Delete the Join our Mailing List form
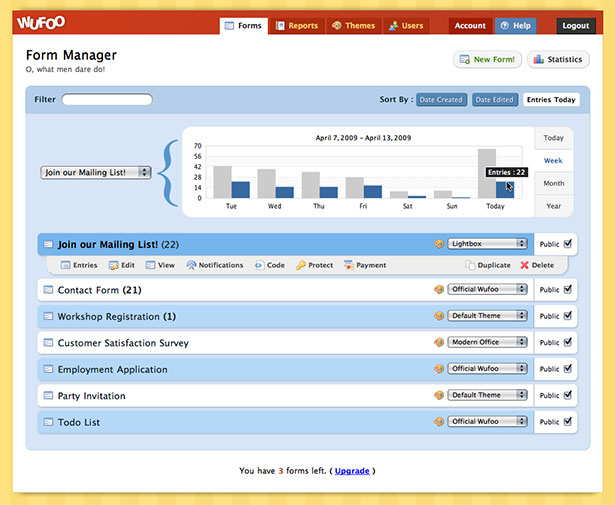 pyautogui.click(x=537, y=265)
